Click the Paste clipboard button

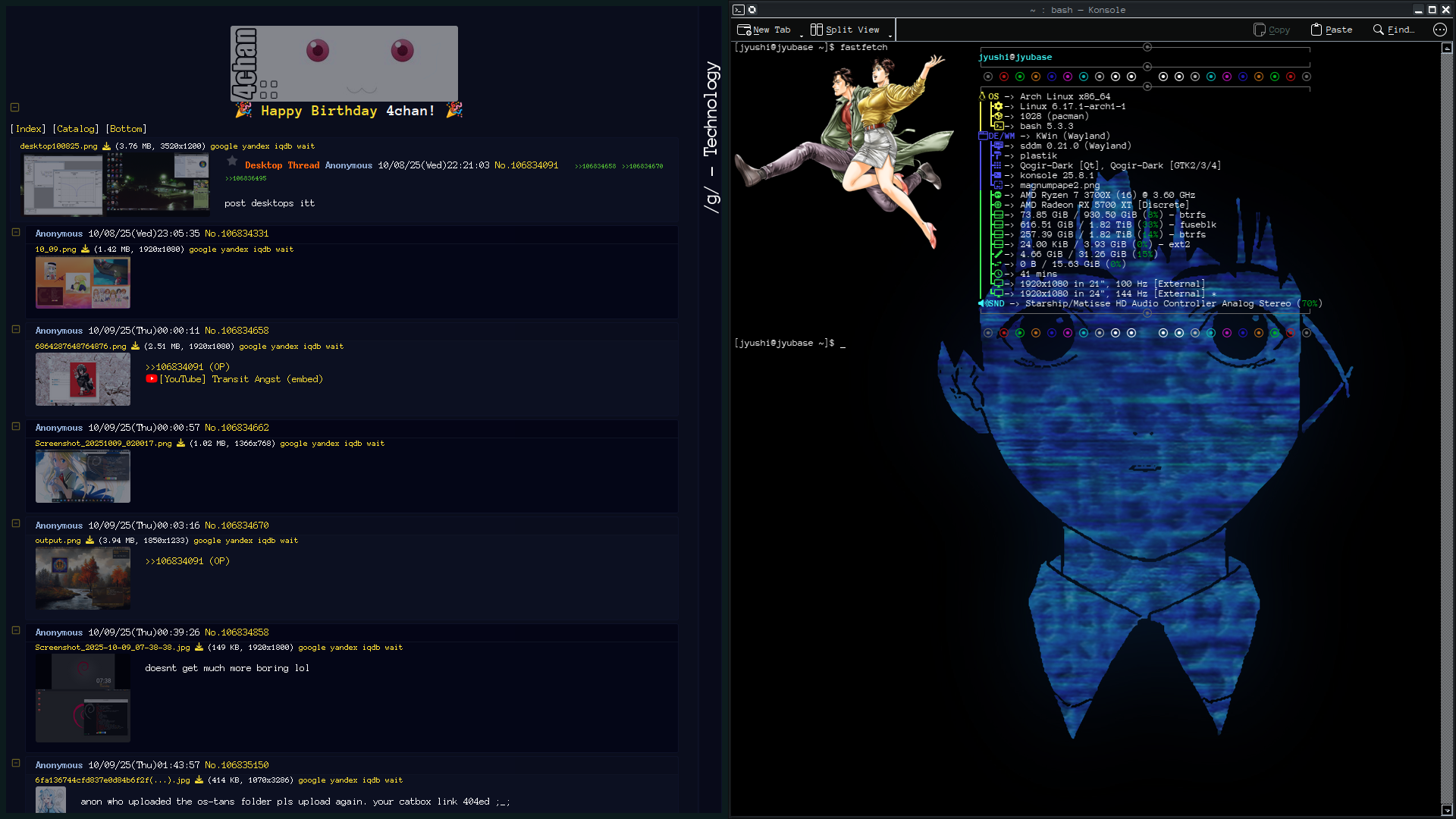coord(1332,30)
